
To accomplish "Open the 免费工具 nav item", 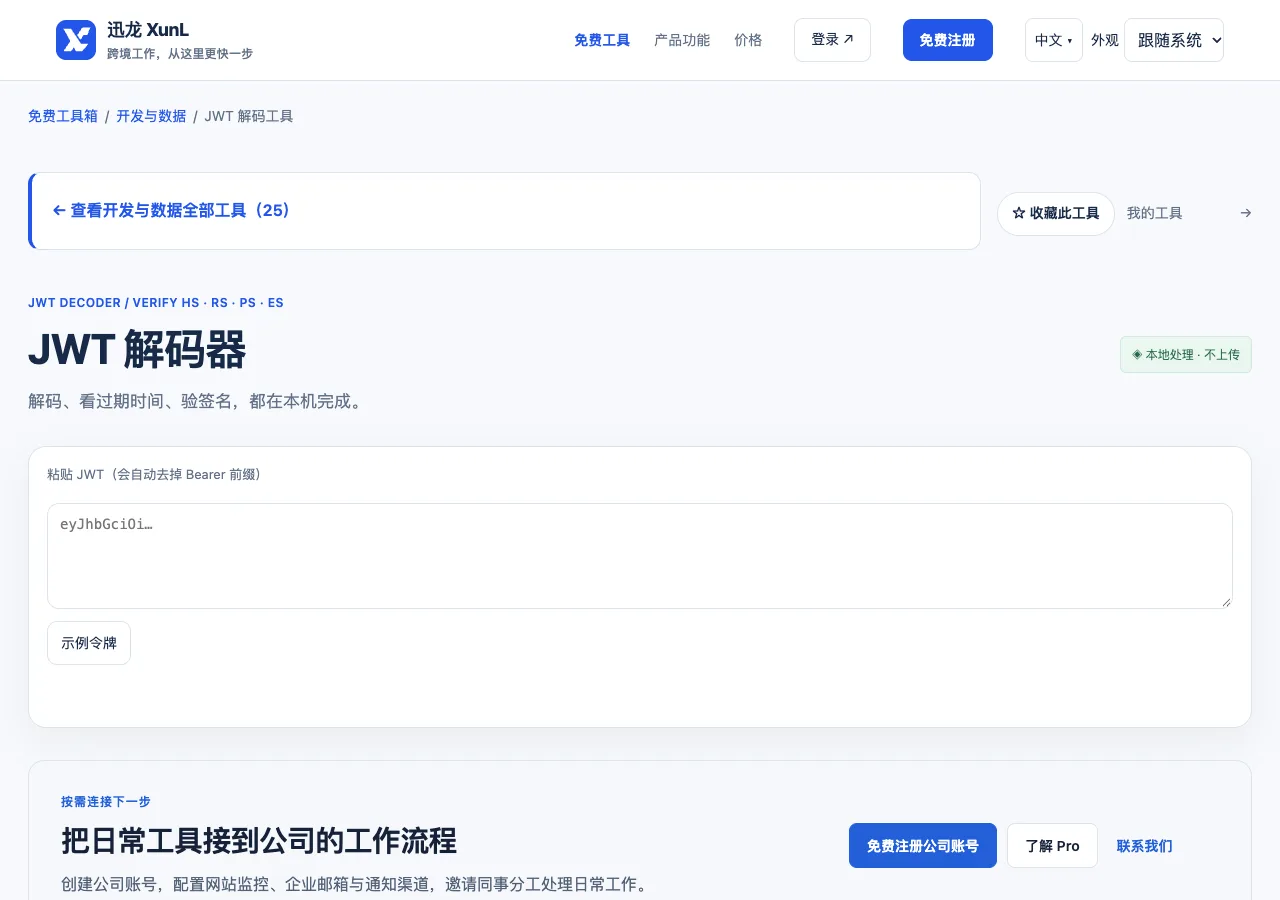I will [602, 40].
